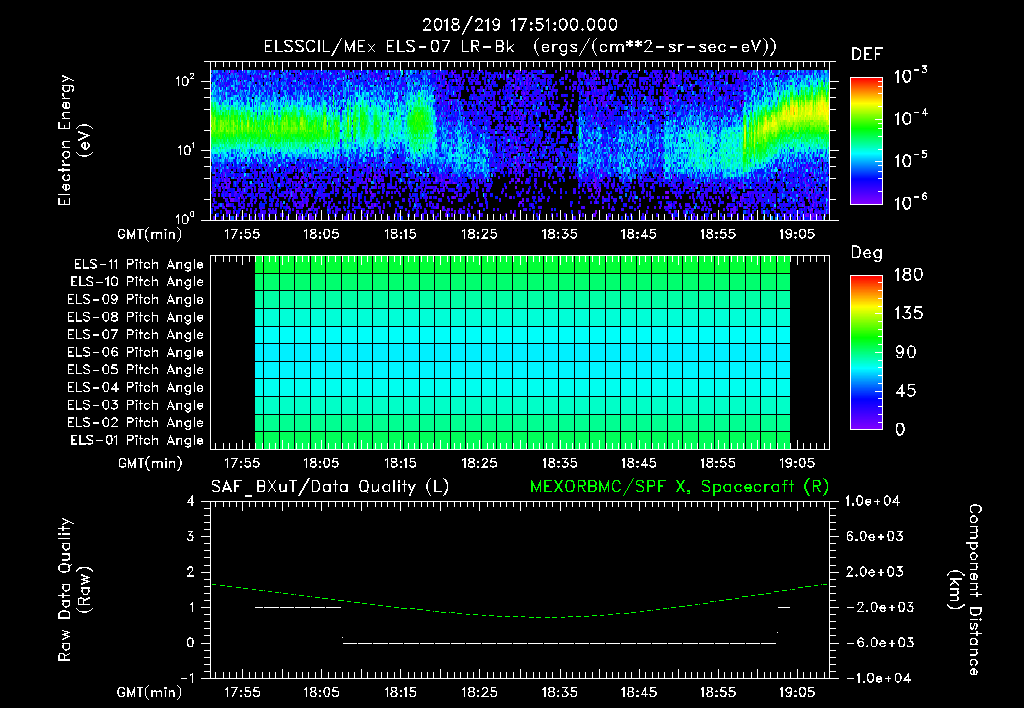Click the ELS-10 Pitch Angle row label
The width and height of the screenshot is (1024, 708).
click(x=136, y=282)
